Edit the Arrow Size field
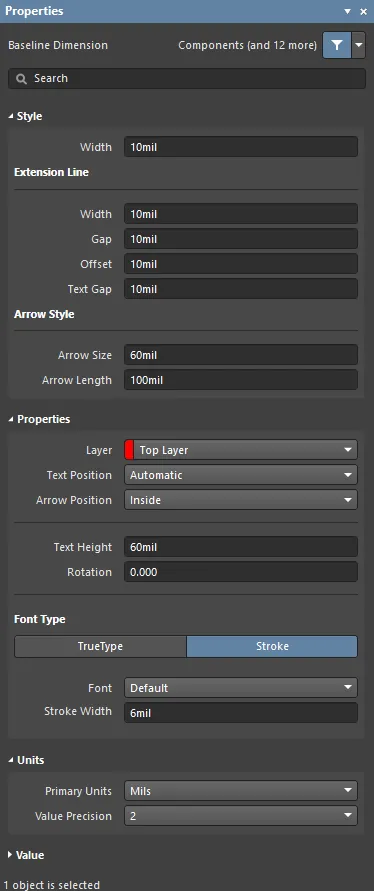 [x=241, y=355]
